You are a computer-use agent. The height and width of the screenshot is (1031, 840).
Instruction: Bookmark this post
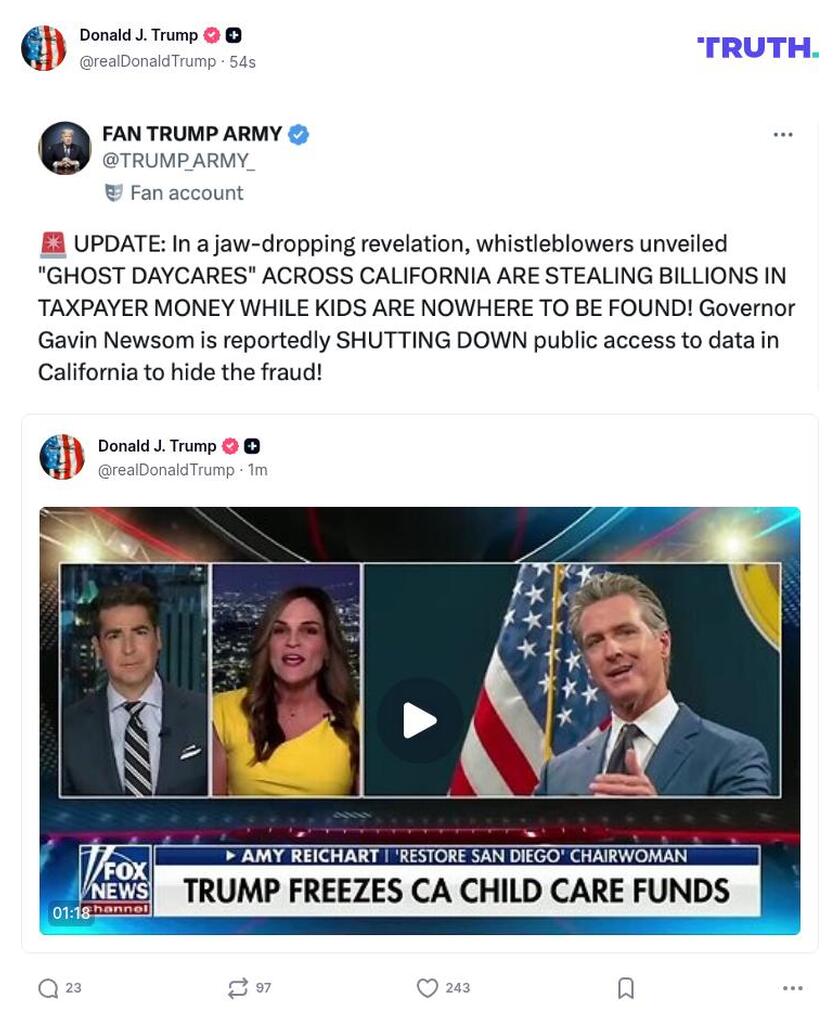click(x=626, y=988)
